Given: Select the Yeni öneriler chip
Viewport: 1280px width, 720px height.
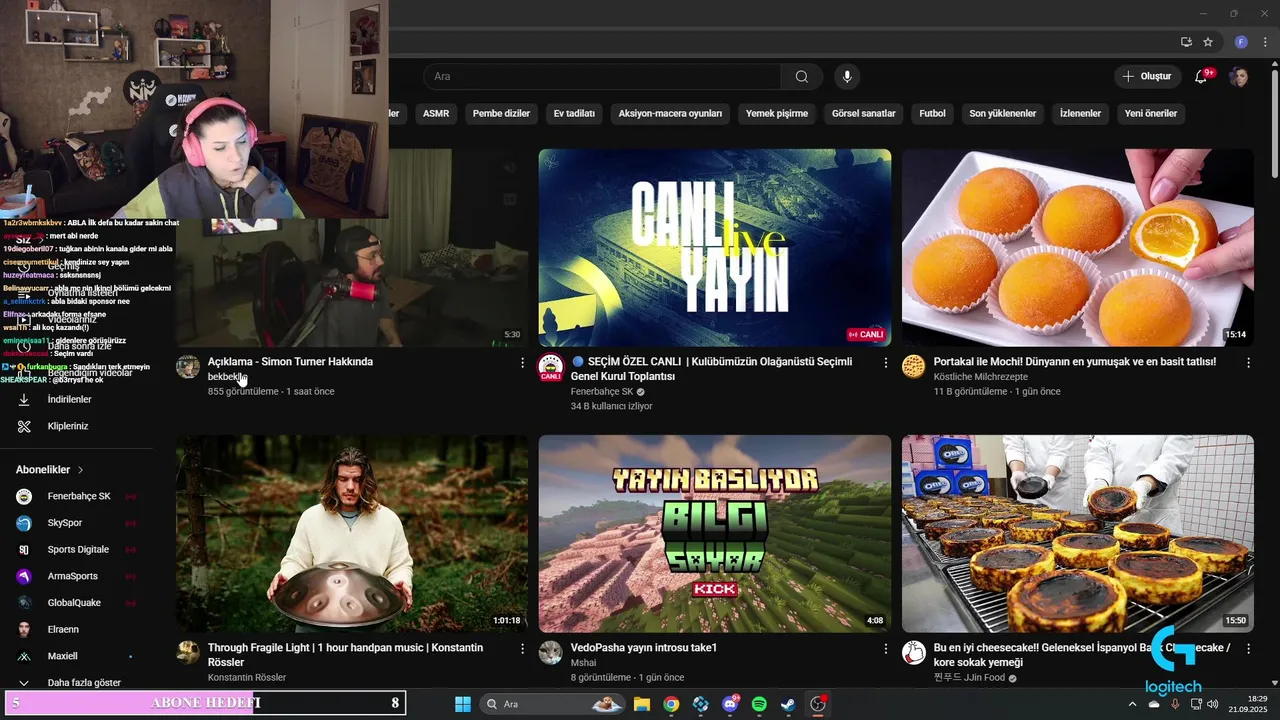Looking at the screenshot, I should [1151, 113].
